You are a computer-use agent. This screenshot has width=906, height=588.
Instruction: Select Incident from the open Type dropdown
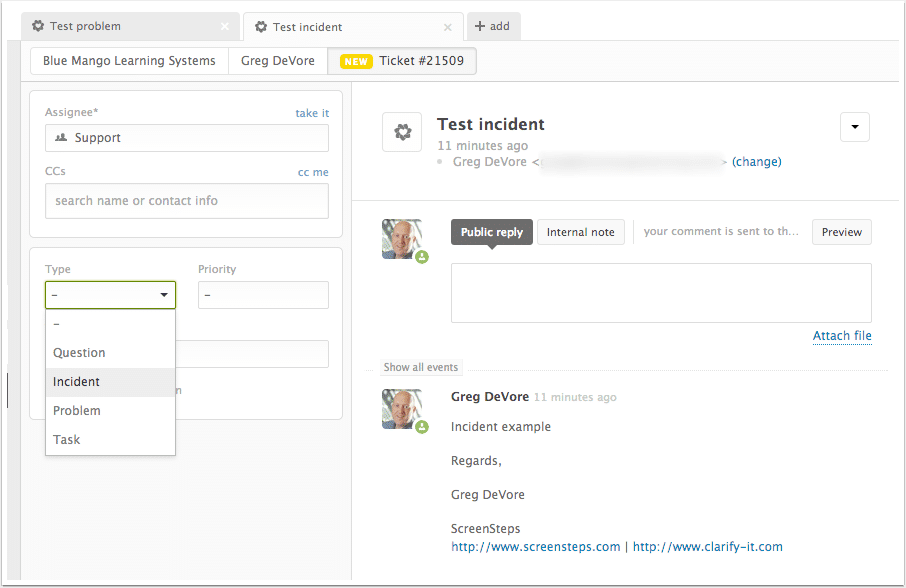(x=76, y=381)
